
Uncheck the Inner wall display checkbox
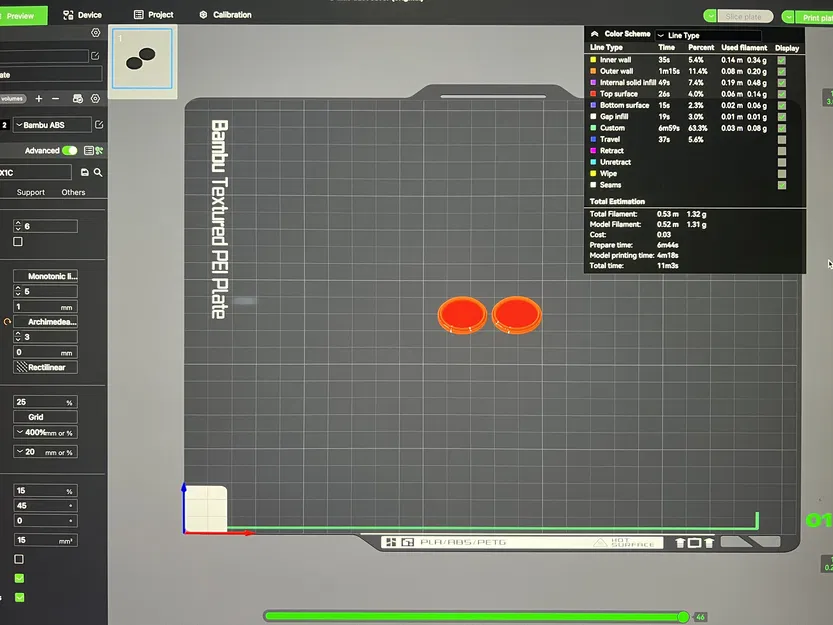point(781,60)
